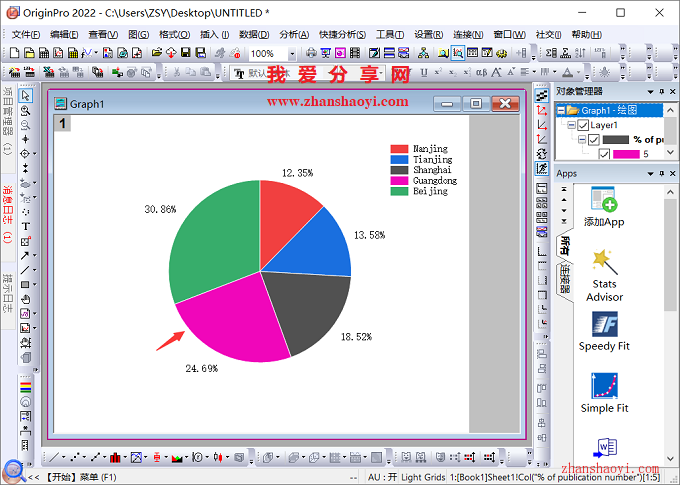
Task: Click the Sort icon in toolbar
Action: click(x=580, y=53)
